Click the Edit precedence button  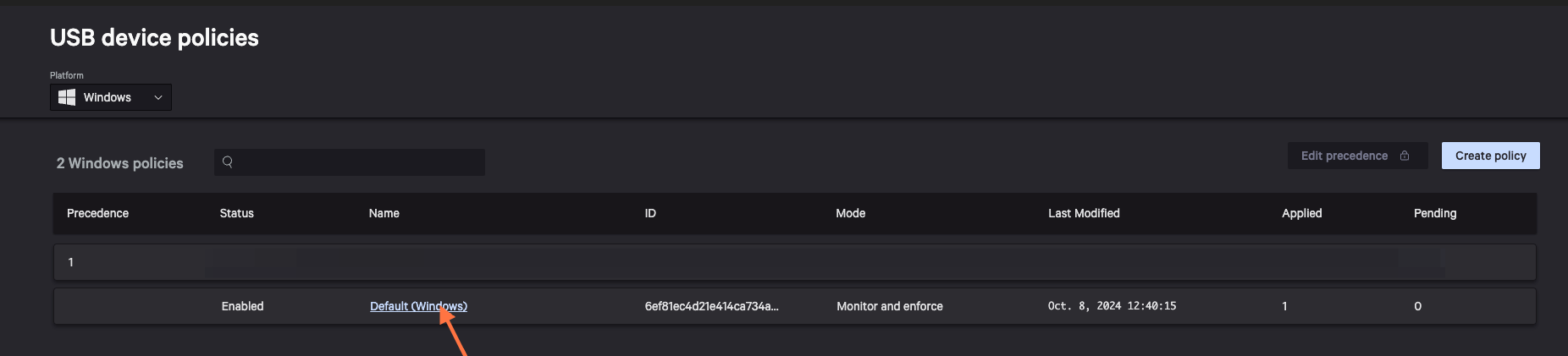(1344, 156)
